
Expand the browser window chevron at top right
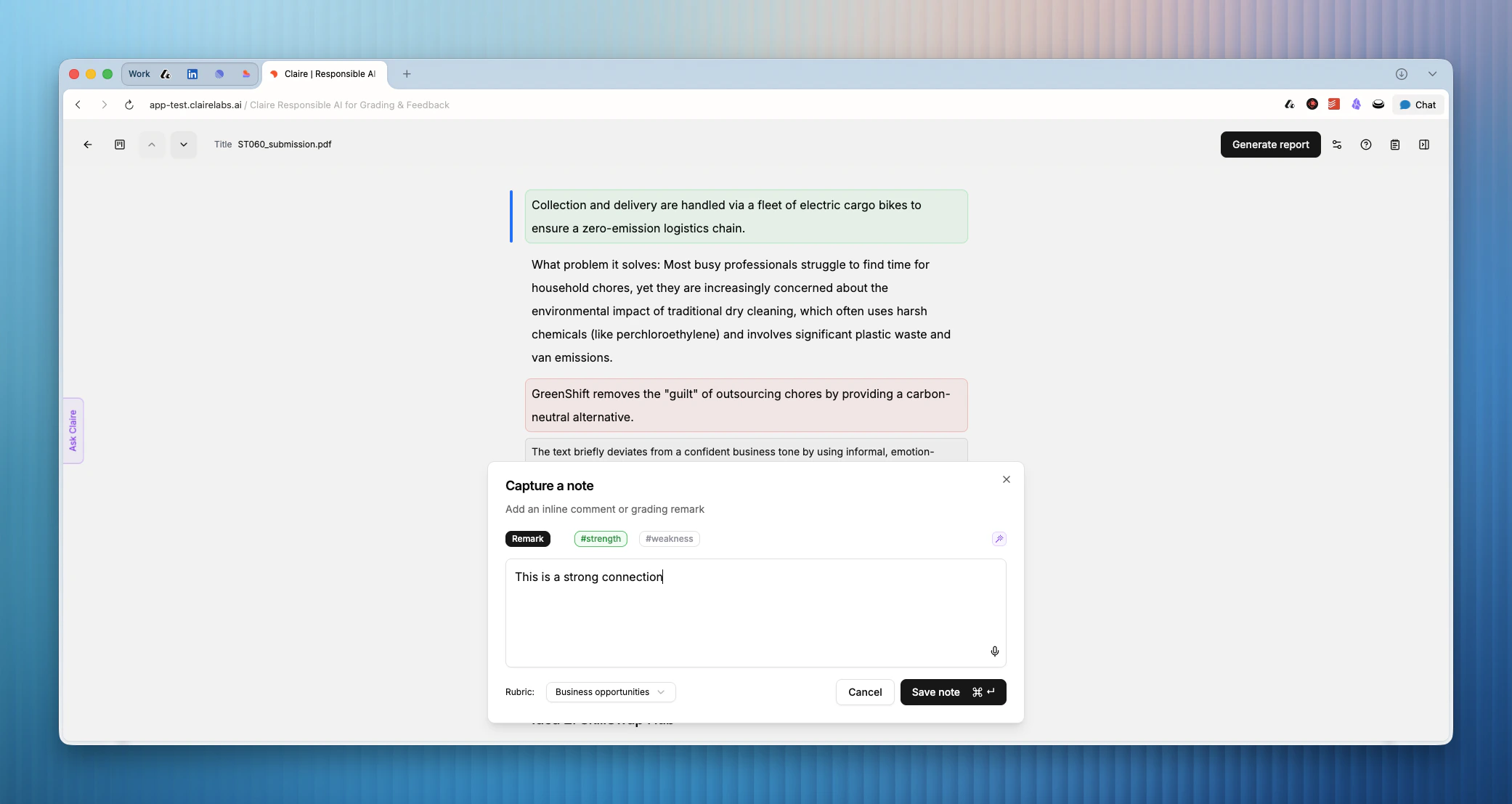1432,74
